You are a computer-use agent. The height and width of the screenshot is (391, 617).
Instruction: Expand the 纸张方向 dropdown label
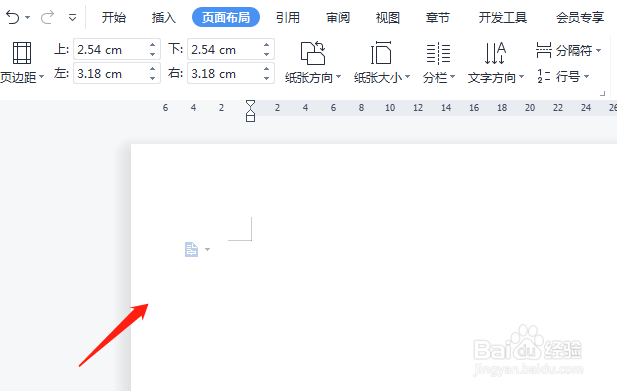[313, 78]
